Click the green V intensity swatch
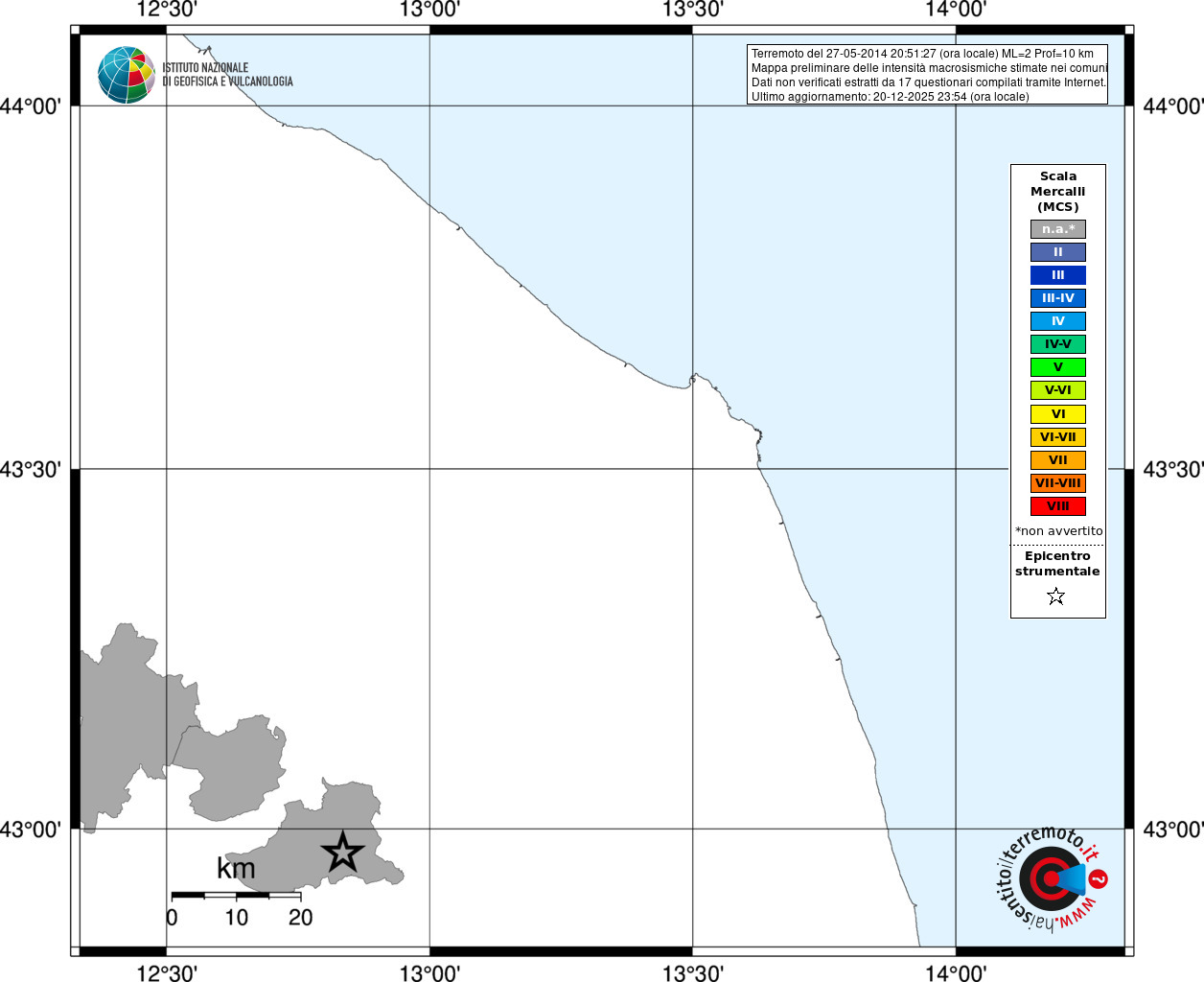 (x=1057, y=367)
